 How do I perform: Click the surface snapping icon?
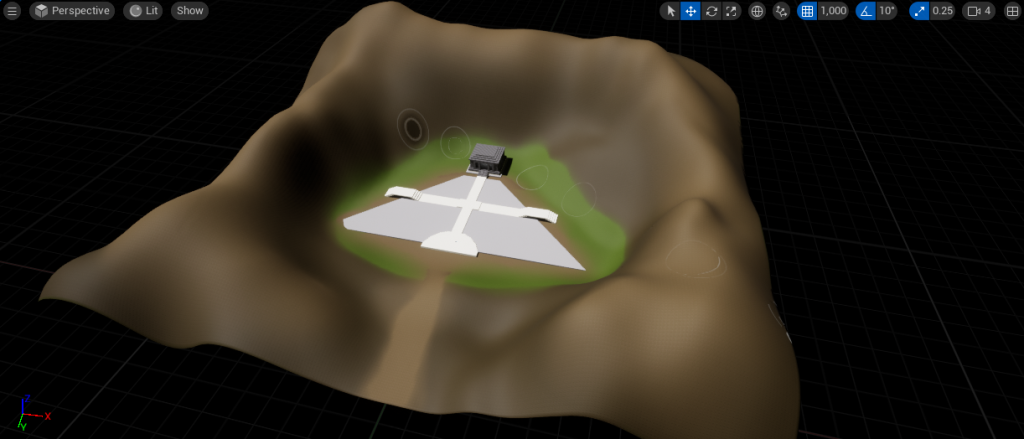click(781, 11)
